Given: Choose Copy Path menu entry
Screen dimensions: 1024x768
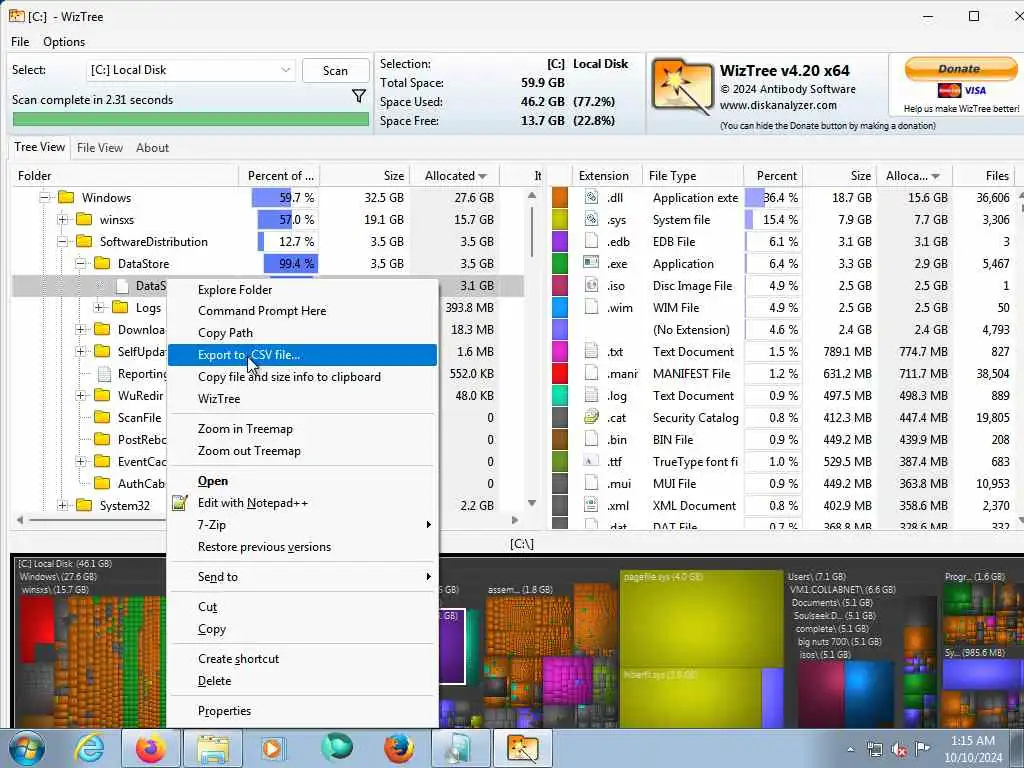Looking at the screenshot, I should point(302,332).
